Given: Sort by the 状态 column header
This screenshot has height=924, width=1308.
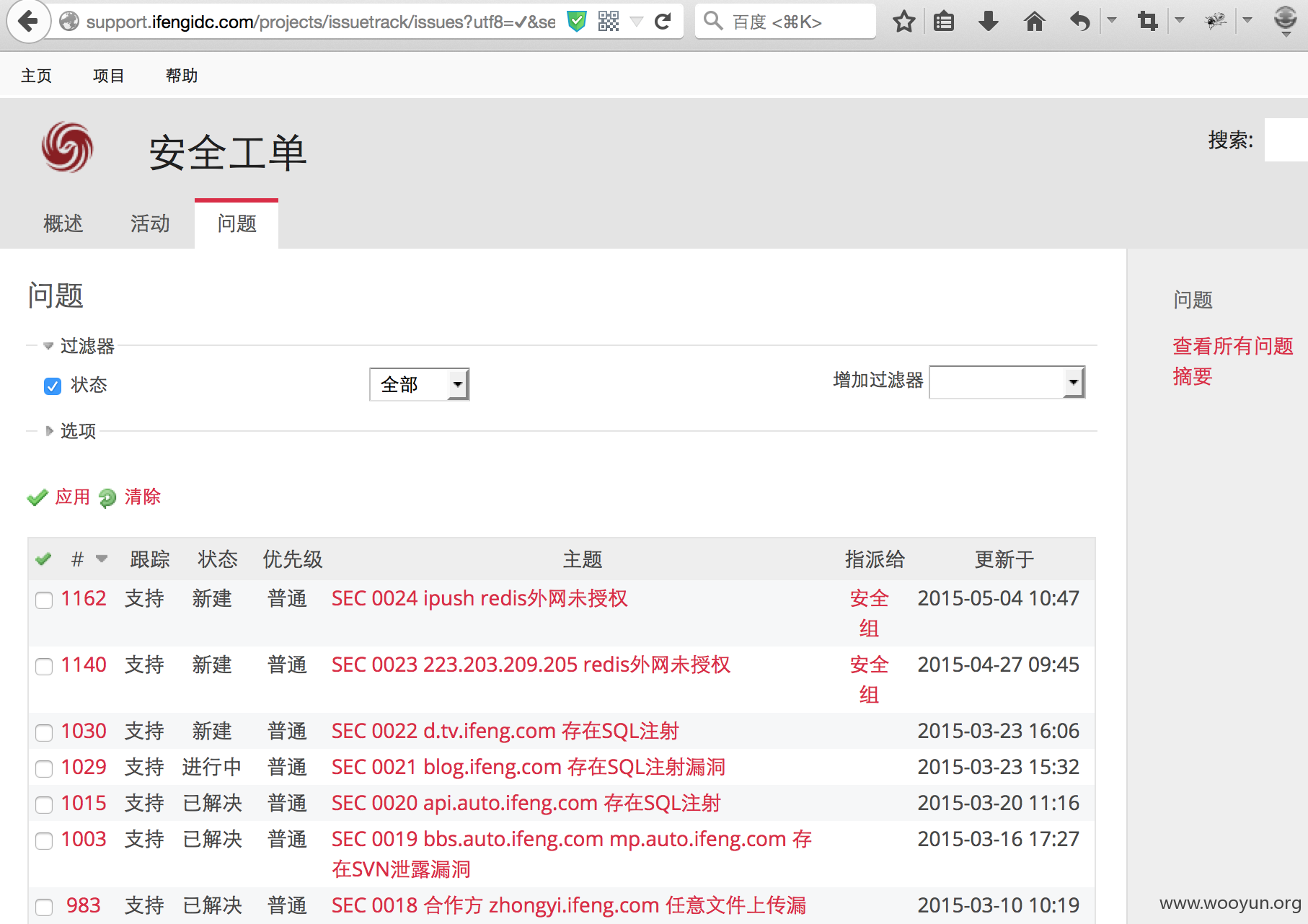Looking at the screenshot, I should pos(218,559).
